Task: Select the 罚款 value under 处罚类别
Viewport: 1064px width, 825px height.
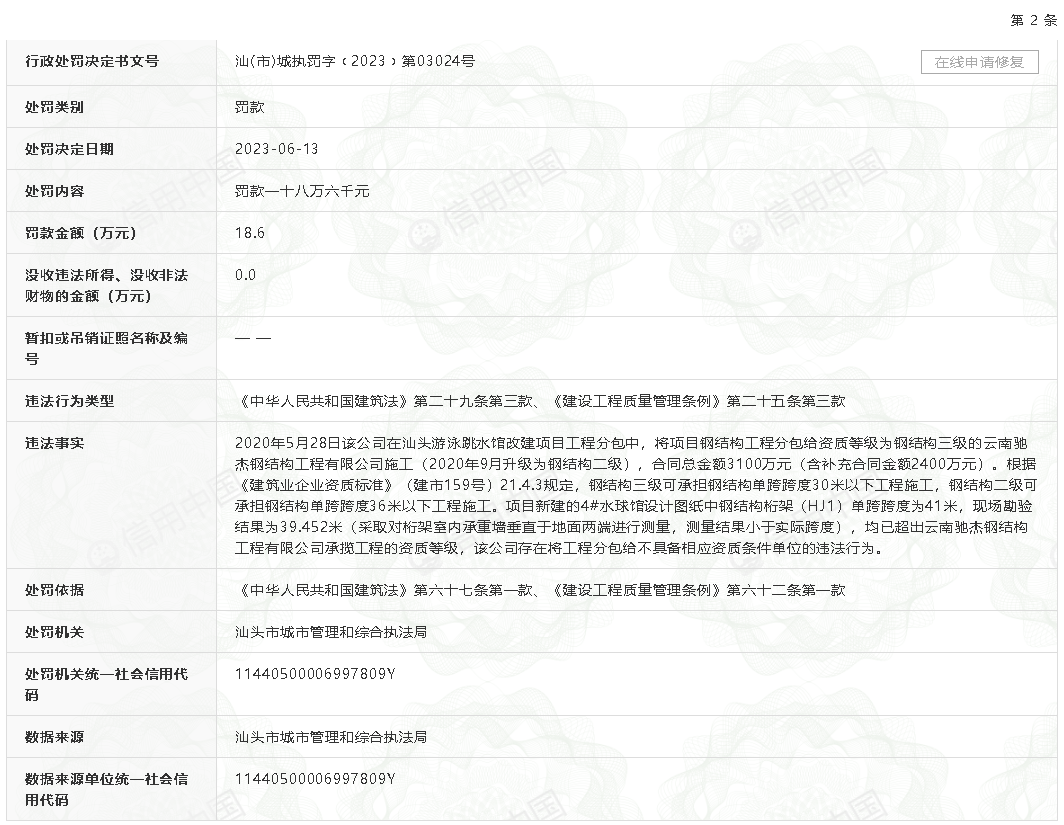Action: 250,107
